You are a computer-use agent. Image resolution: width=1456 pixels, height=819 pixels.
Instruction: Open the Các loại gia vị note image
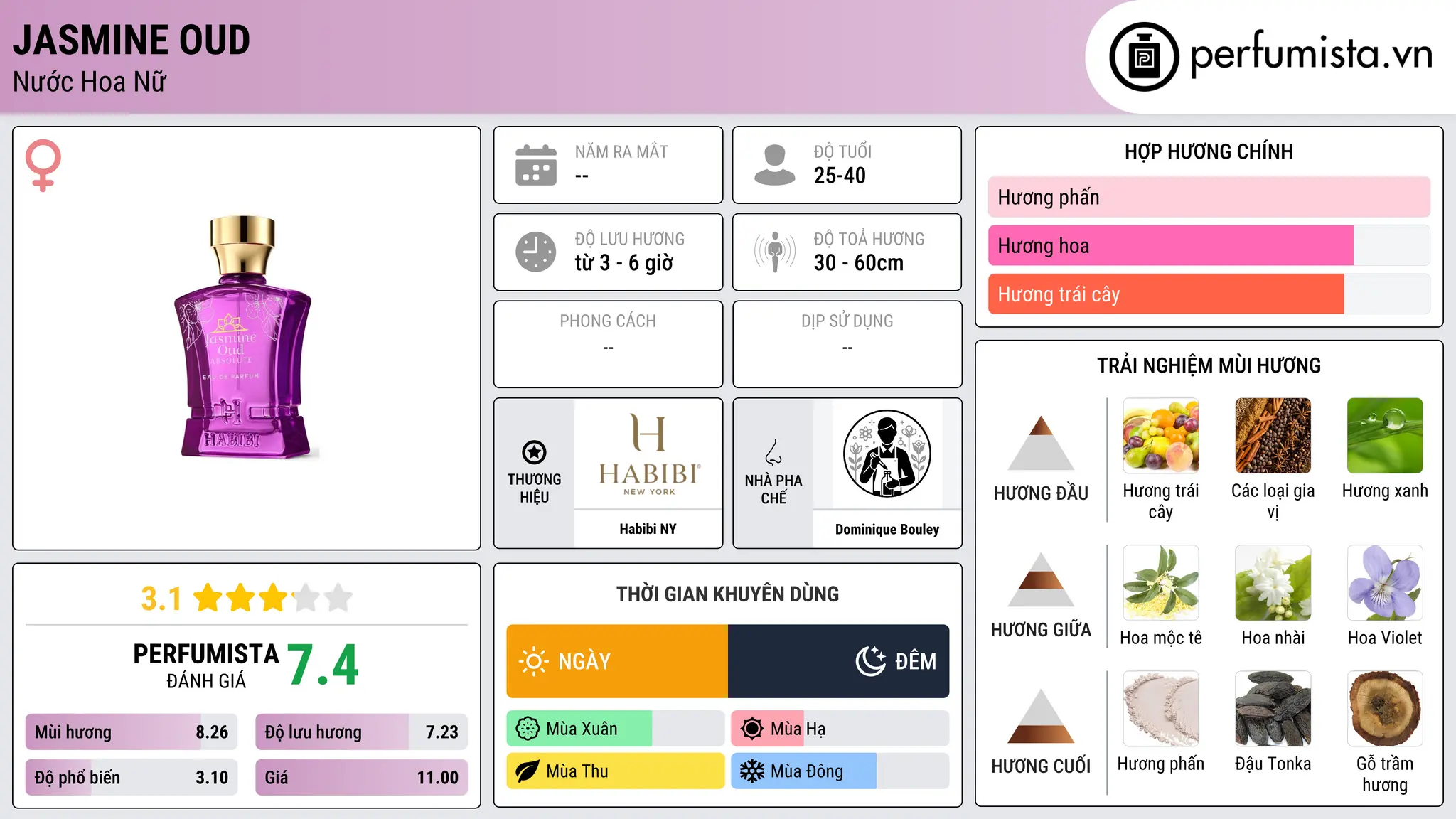tap(1273, 436)
